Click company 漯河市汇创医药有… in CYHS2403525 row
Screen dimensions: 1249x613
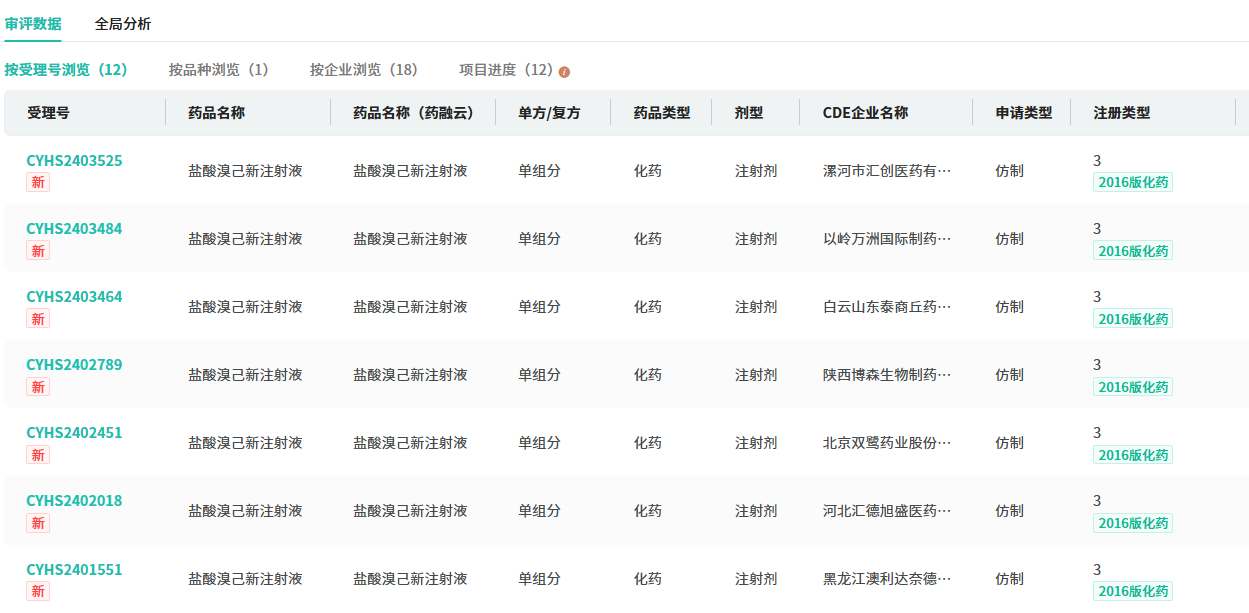[x=887, y=171]
